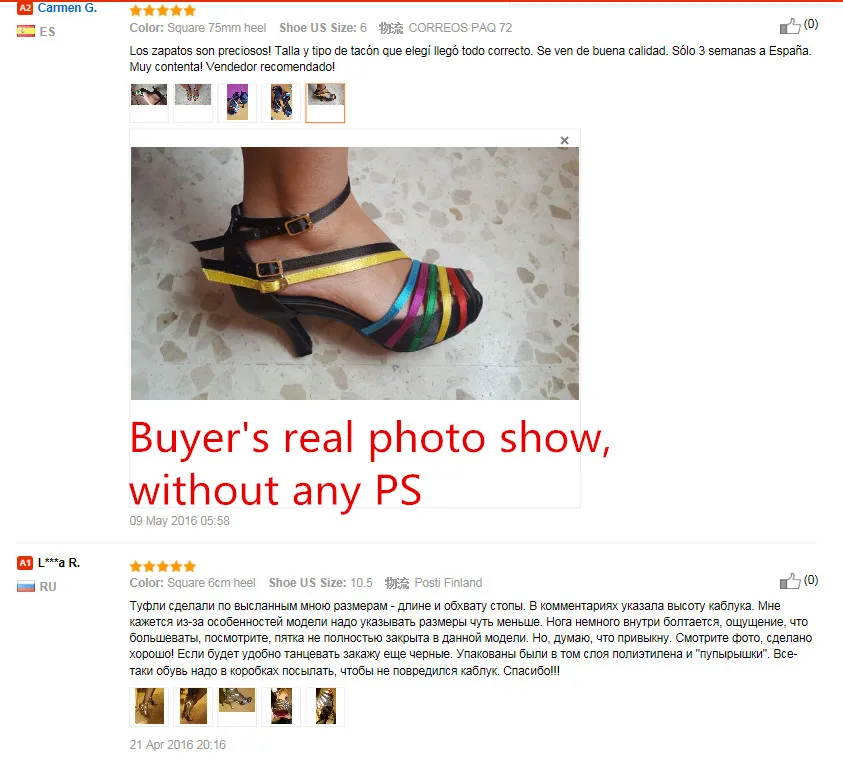Screen dimensions: 843x761
Task: Open first photo thumbnail in Russian review
Action: click(x=149, y=707)
